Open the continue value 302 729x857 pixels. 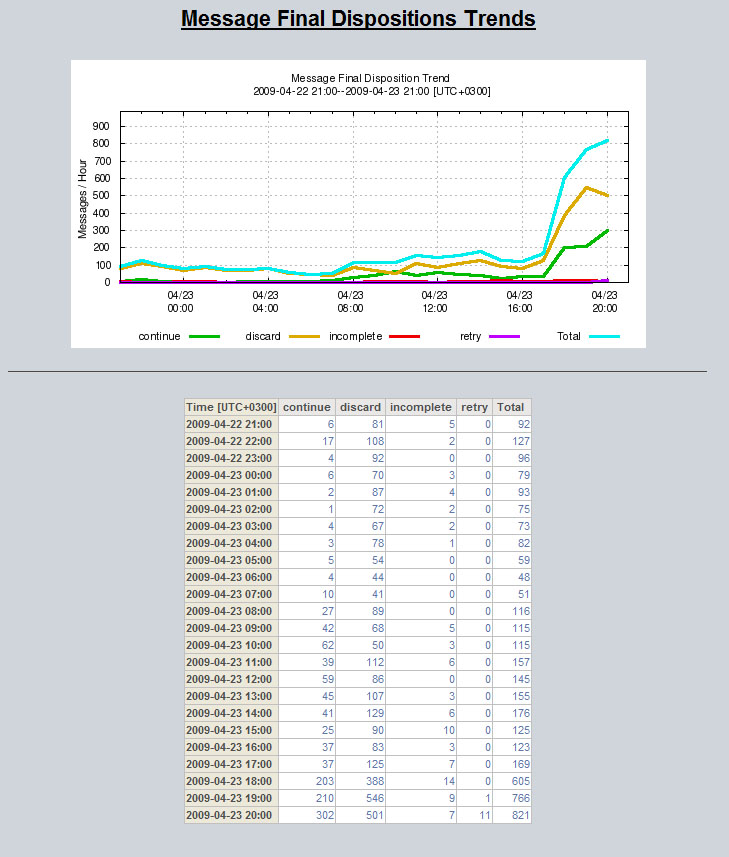pyautogui.click(x=321, y=815)
